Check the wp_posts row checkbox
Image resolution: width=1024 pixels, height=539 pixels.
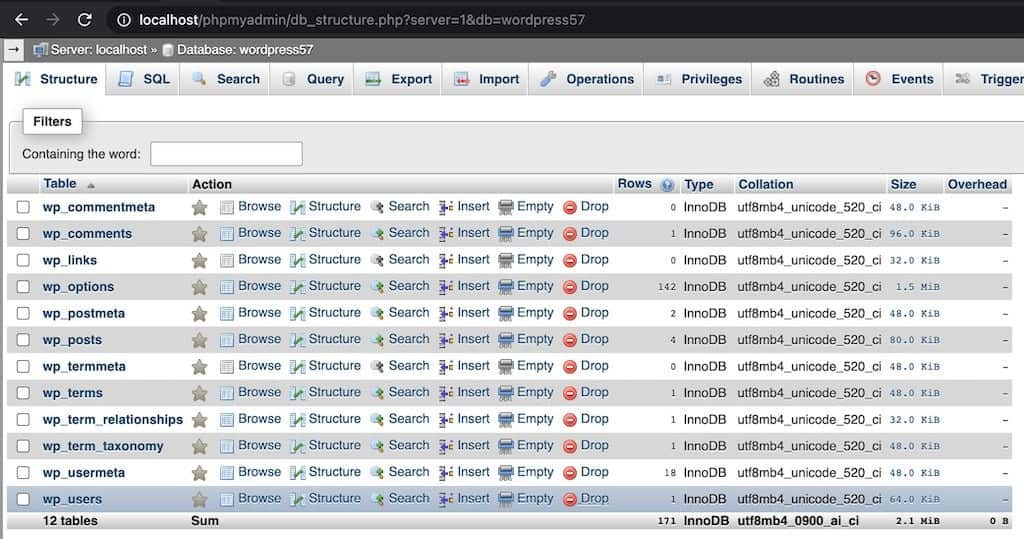[24, 340]
